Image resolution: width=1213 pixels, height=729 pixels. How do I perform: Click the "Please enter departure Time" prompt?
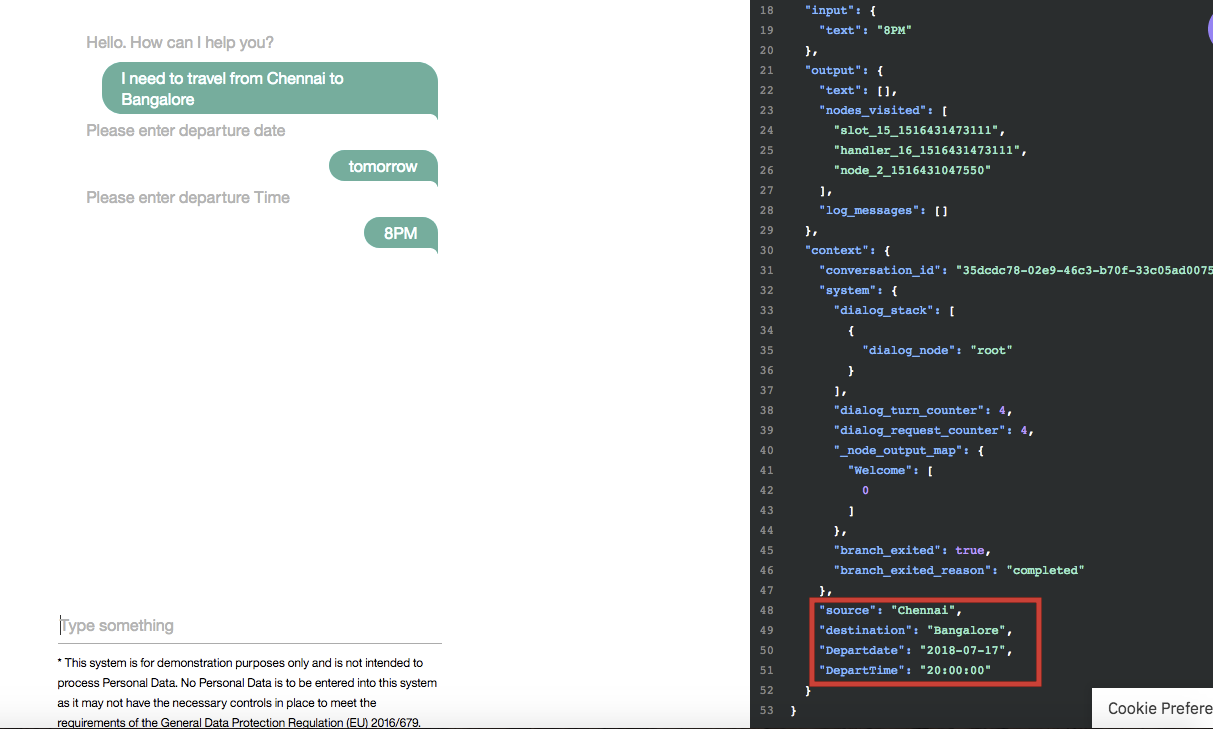[x=188, y=198]
